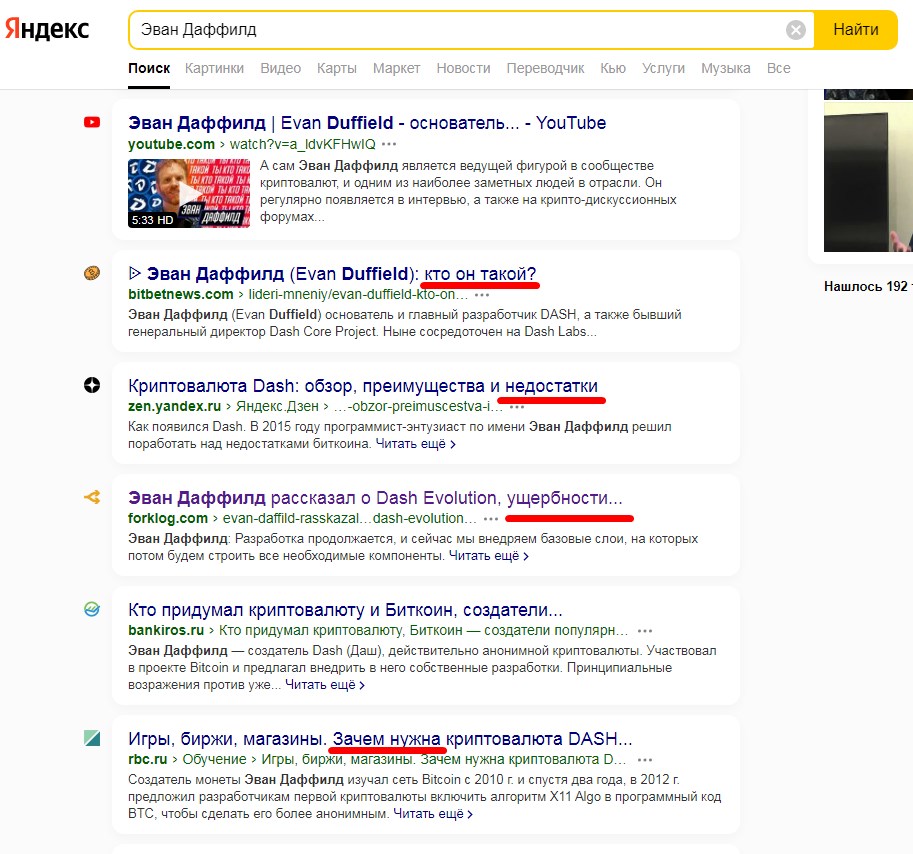This screenshot has width=913, height=854.
Task: Click the bitbetnews favicon icon
Action: 92,272
